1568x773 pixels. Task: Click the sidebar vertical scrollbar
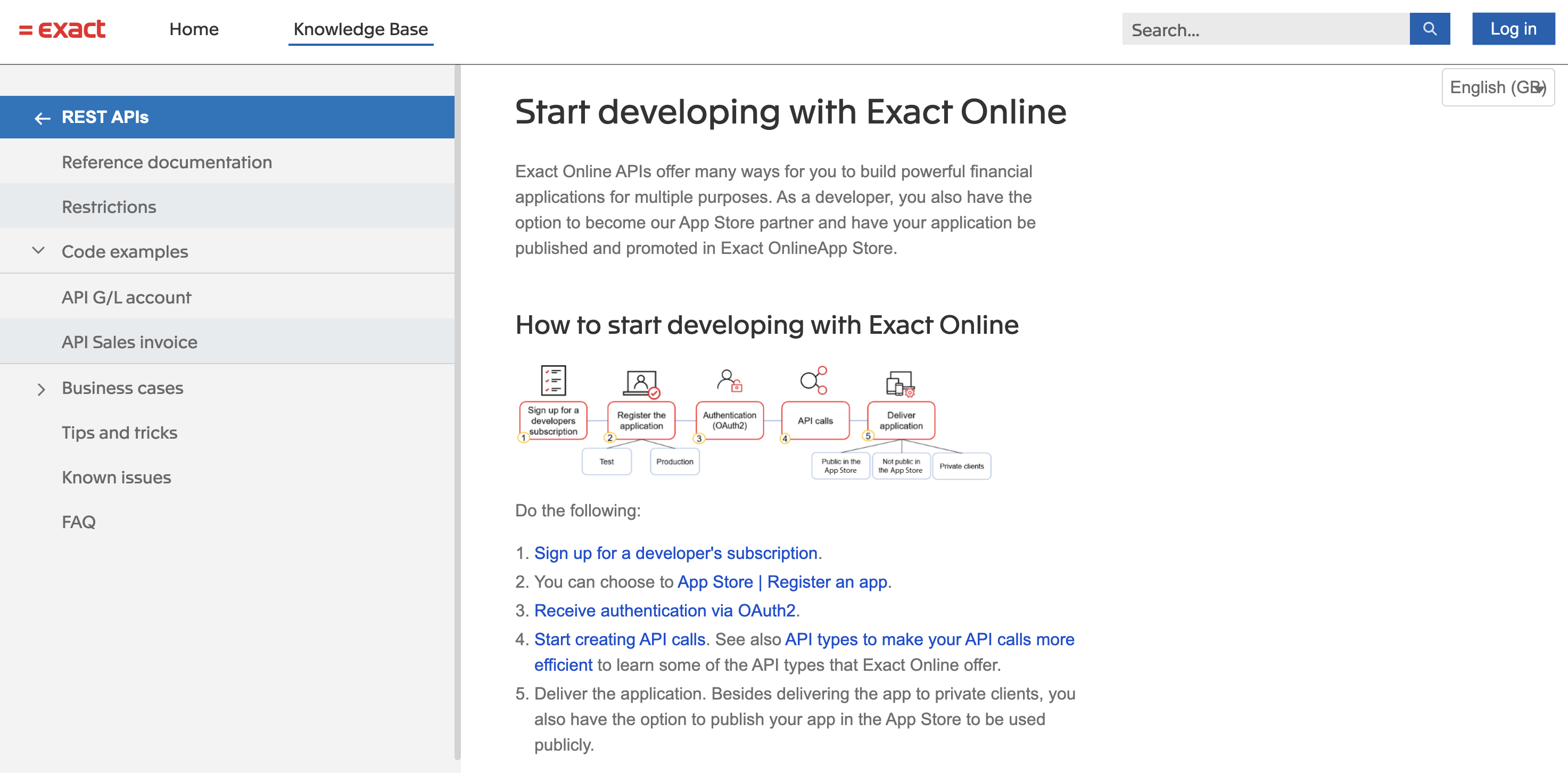click(457, 413)
